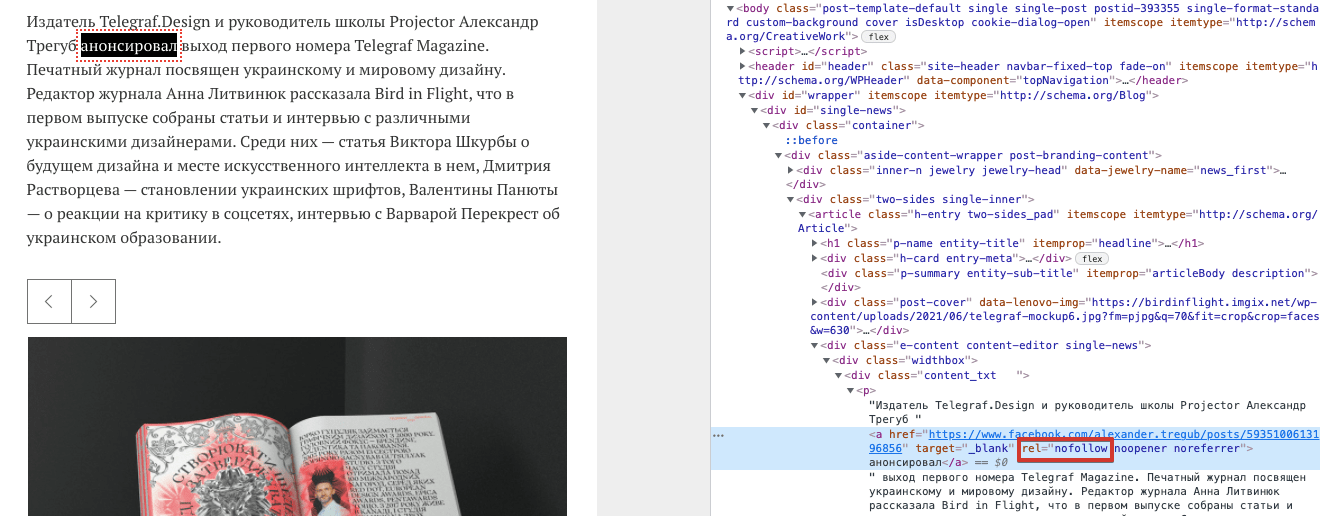Image resolution: width=1320 pixels, height=516 pixels.
Task: Open the three-dot menu beside selected node
Action: (x=717, y=436)
